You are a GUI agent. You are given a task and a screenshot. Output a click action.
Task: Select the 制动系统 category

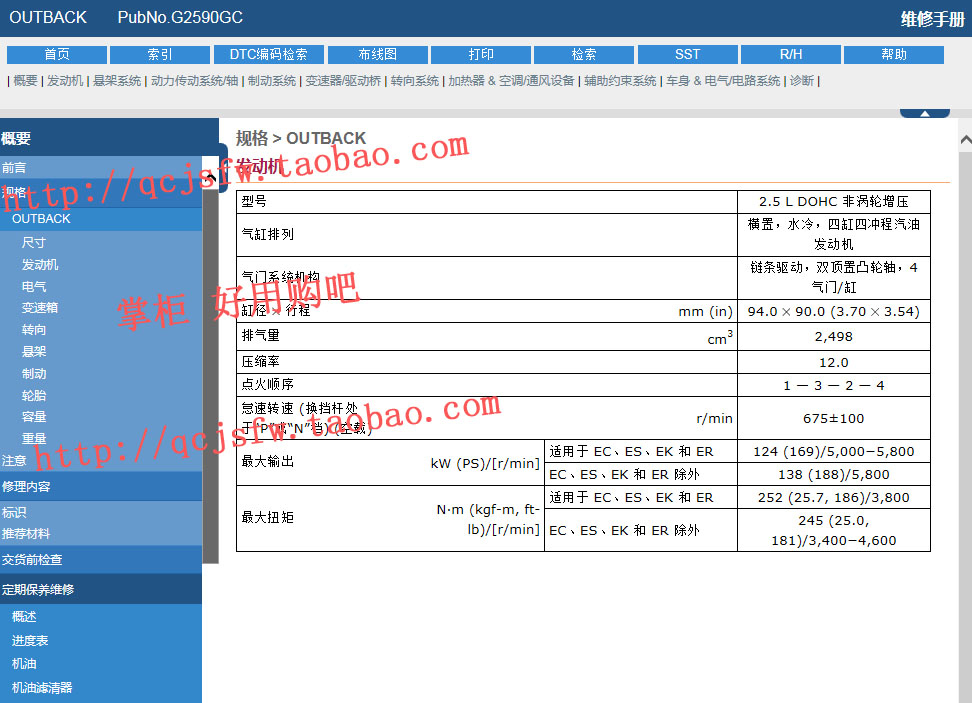tap(272, 81)
